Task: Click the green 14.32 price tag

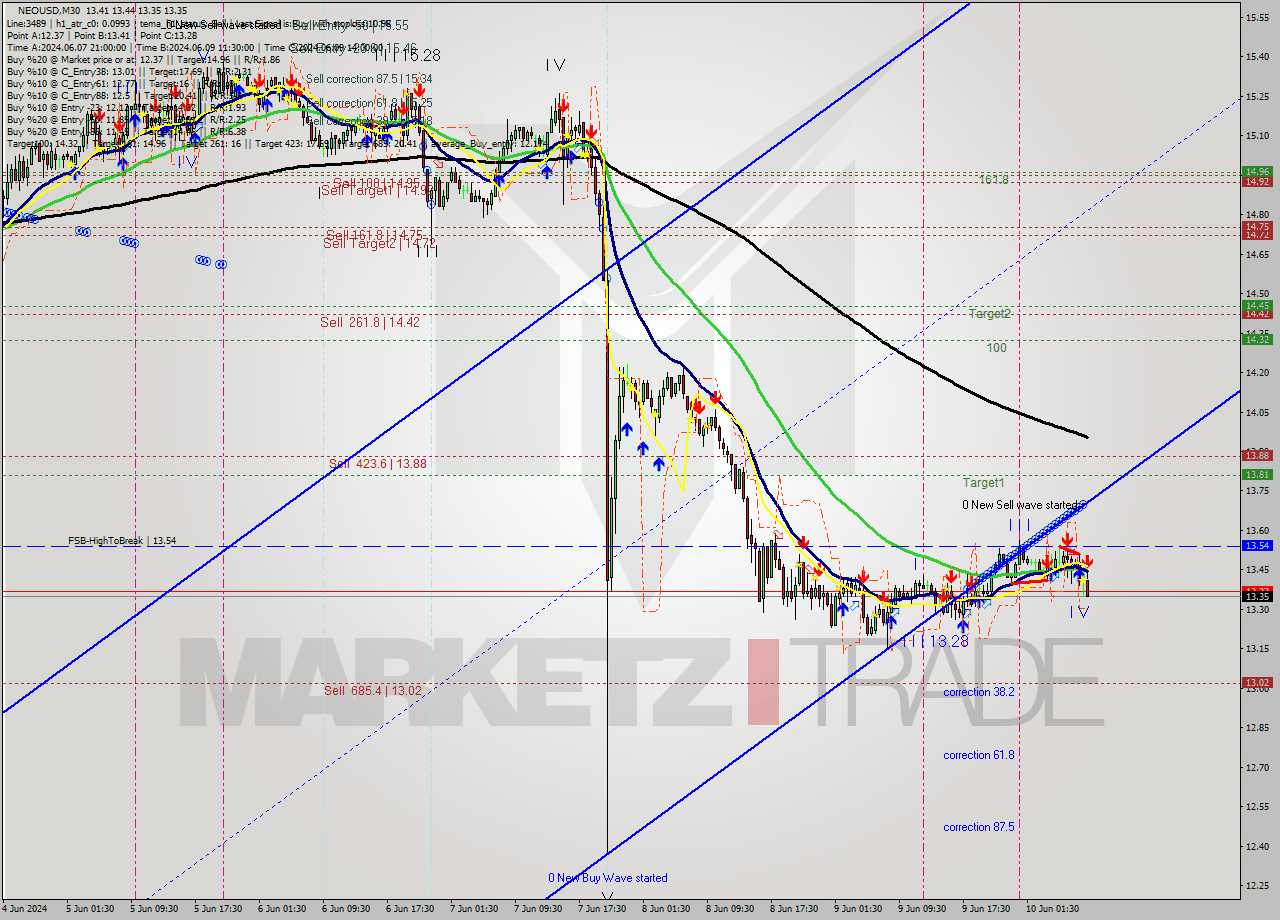Action: point(1257,340)
